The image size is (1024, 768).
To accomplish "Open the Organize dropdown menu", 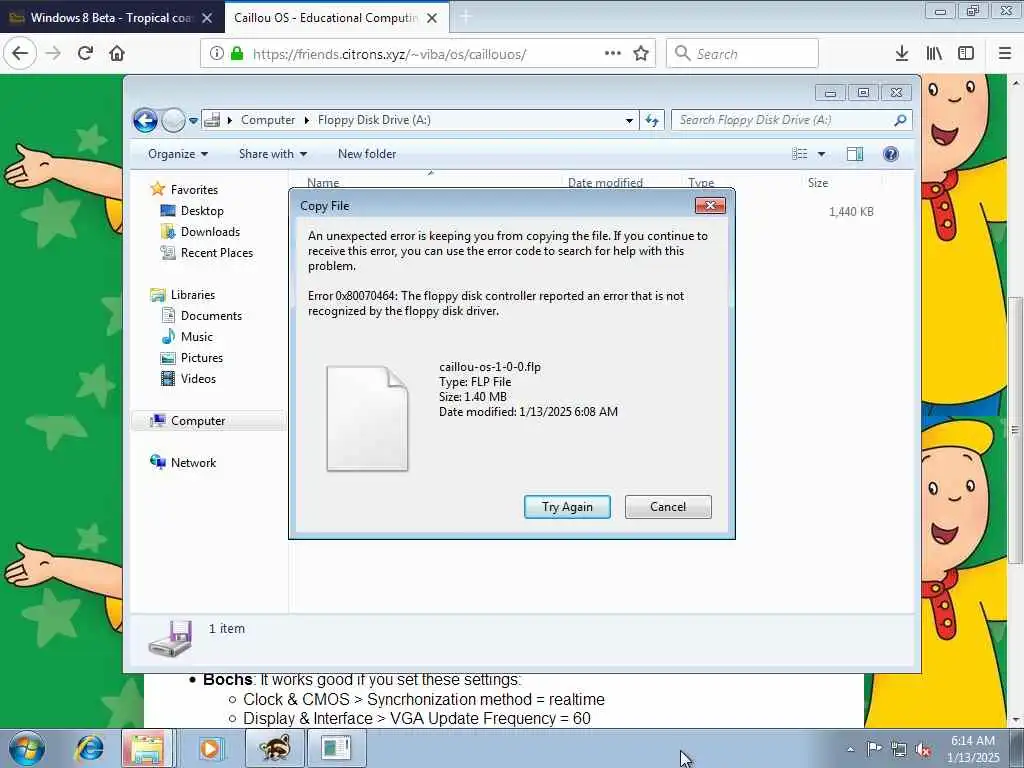I will (x=178, y=154).
